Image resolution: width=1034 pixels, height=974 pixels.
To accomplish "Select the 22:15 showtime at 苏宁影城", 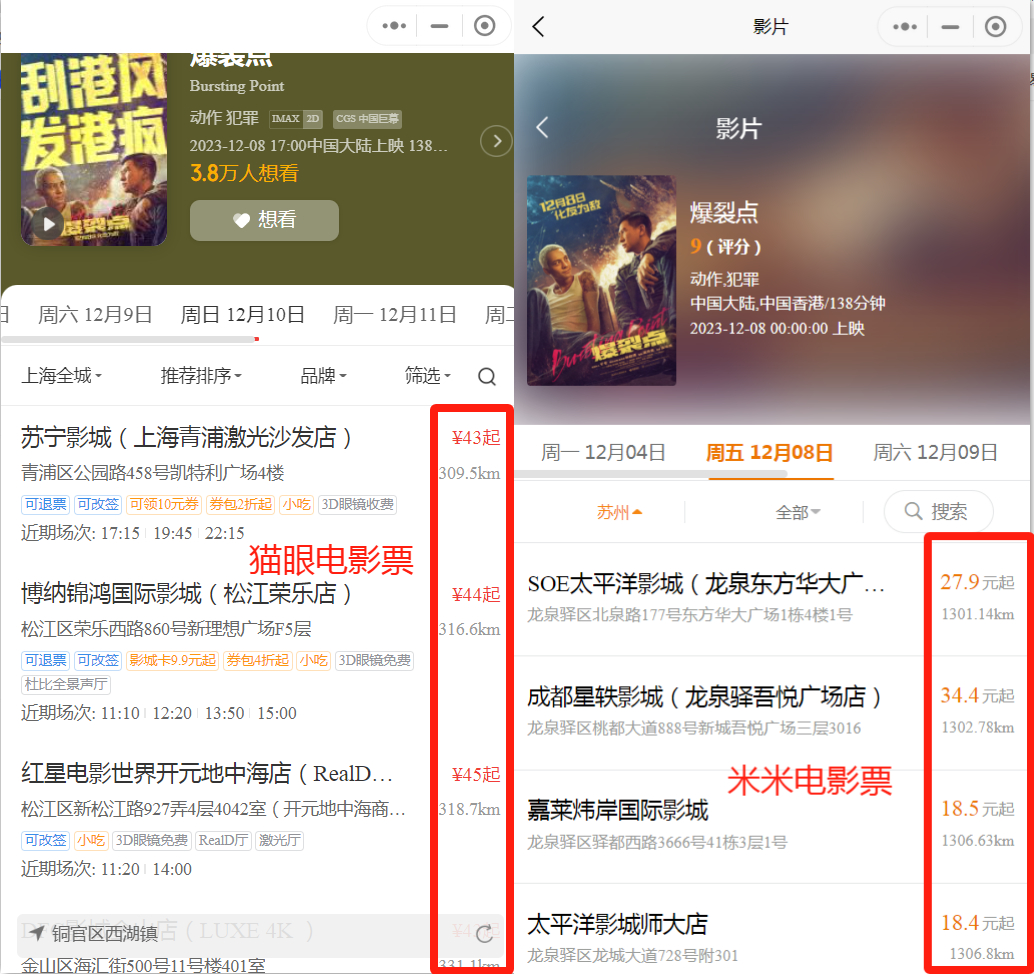I will tap(225, 533).
